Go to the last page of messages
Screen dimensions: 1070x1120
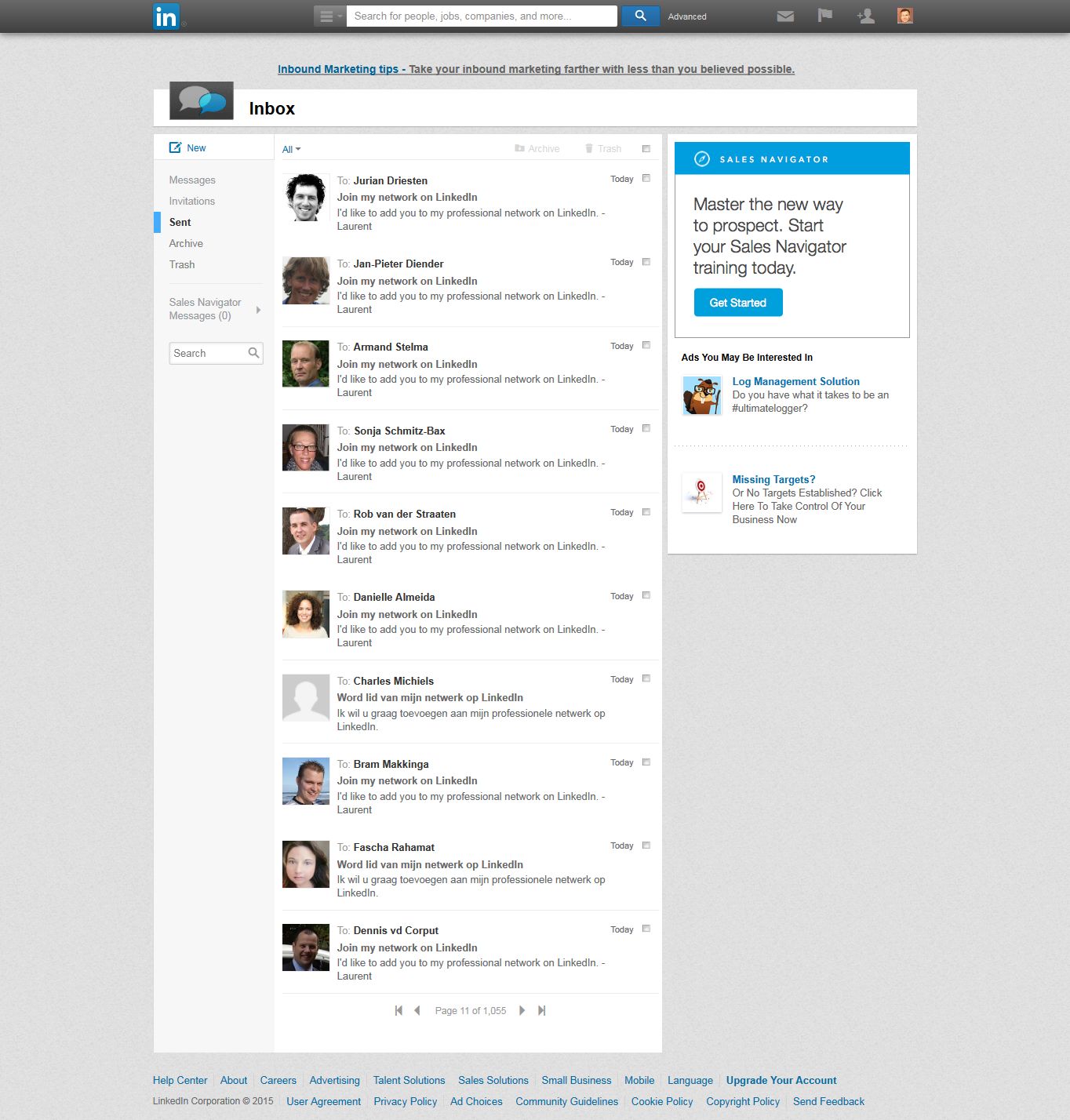click(x=542, y=1011)
